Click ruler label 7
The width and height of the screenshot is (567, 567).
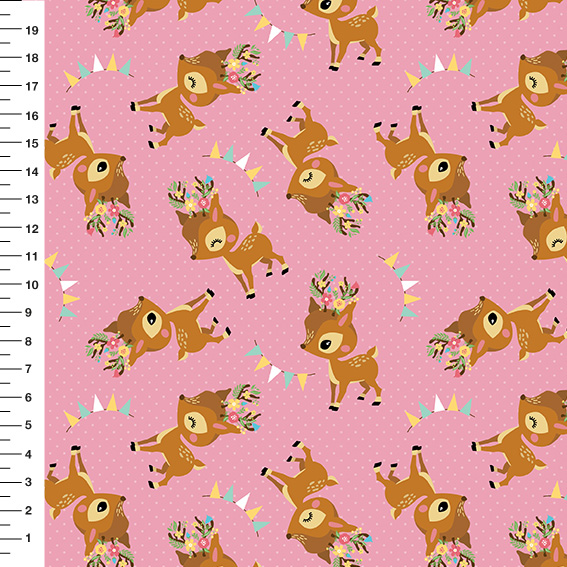29,369
